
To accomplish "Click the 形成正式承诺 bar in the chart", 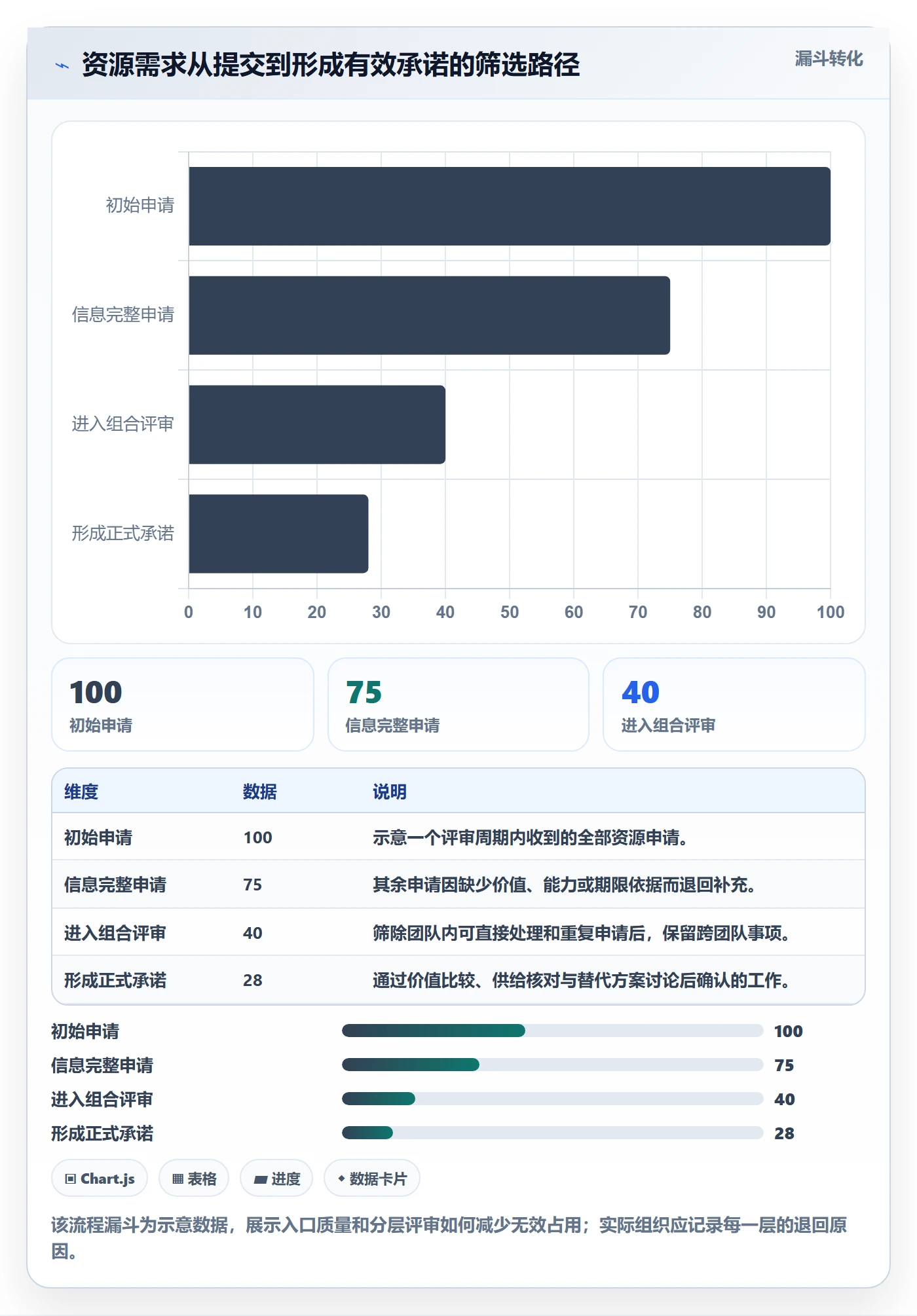I will pos(278,534).
